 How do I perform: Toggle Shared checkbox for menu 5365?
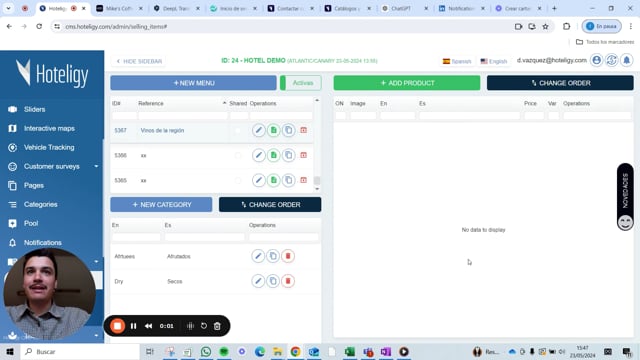[238, 180]
